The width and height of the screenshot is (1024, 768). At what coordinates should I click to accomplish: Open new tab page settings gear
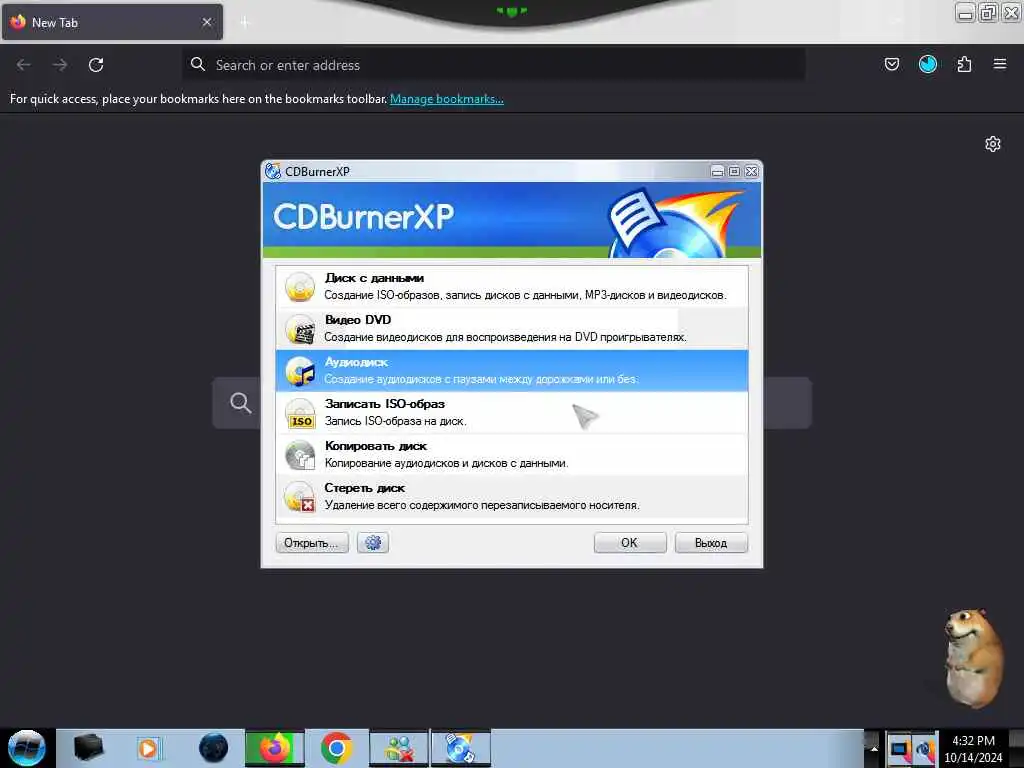[993, 144]
